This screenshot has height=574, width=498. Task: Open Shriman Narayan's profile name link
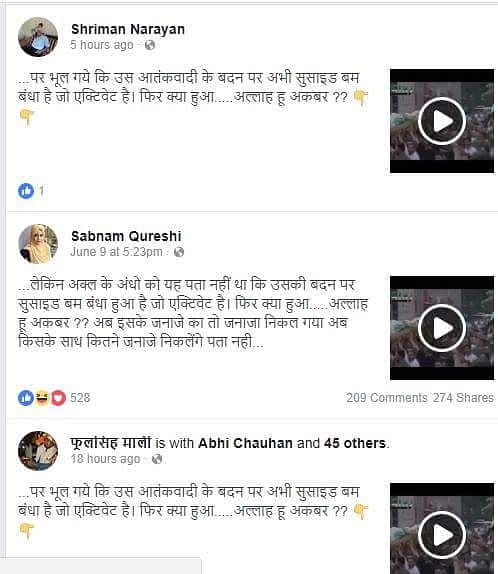pos(128,29)
